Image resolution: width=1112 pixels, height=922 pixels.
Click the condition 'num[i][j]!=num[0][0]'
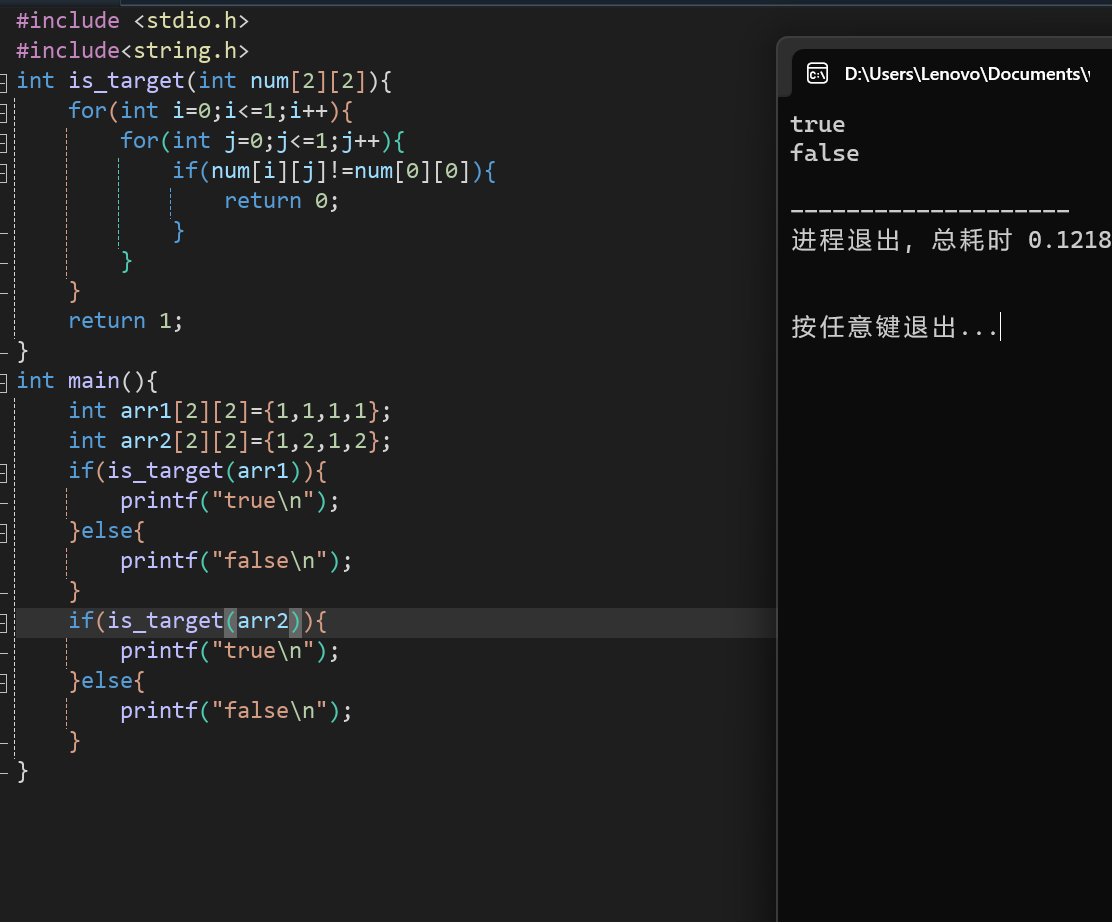[340, 171]
